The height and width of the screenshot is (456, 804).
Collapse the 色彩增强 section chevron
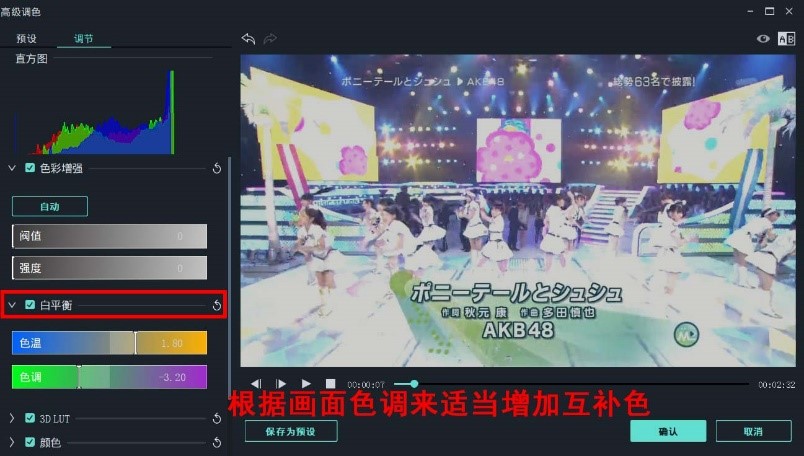click(x=12, y=168)
